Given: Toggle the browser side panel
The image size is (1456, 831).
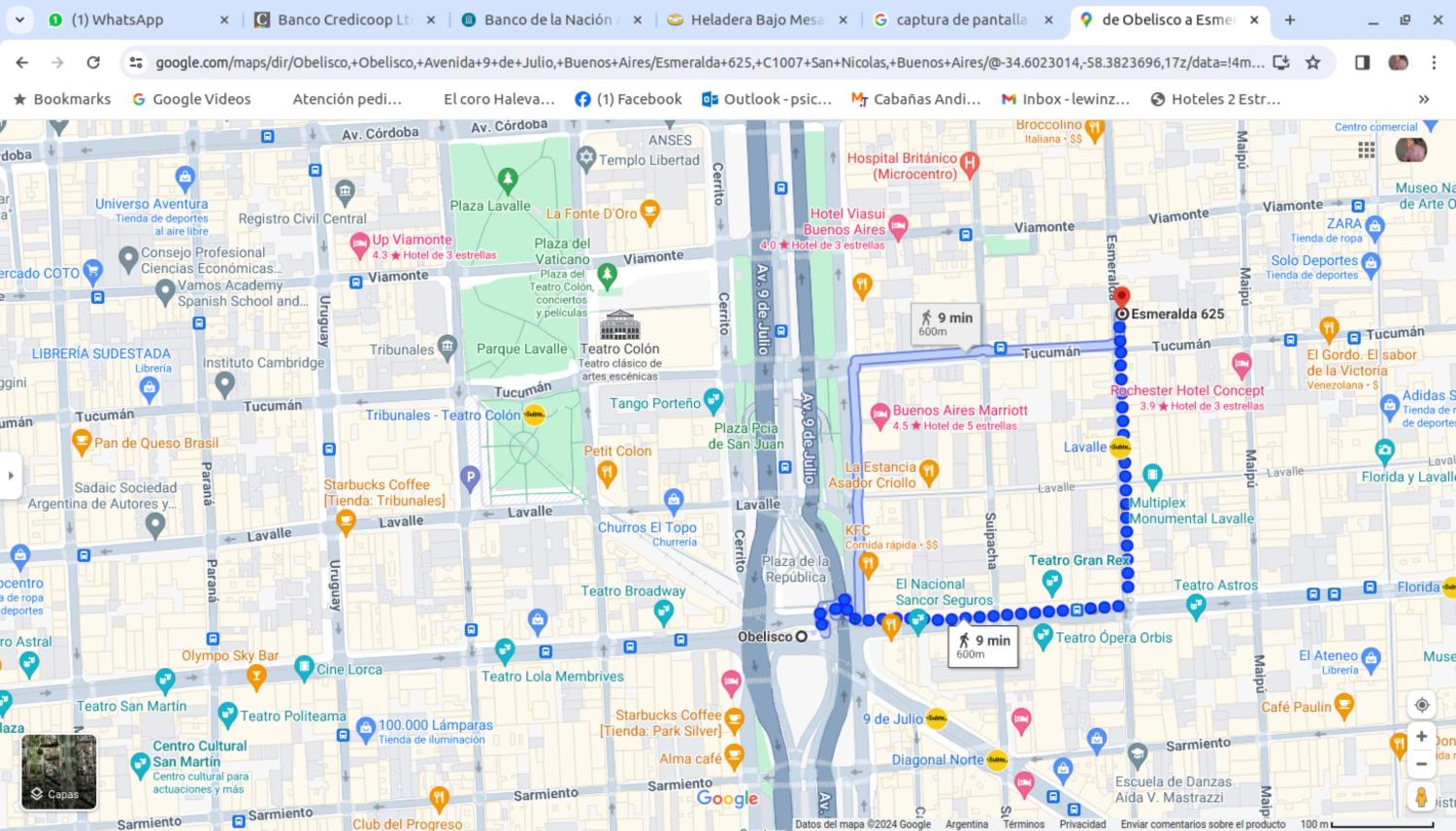Looking at the screenshot, I should pyautogui.click(x=1363, y=62).
